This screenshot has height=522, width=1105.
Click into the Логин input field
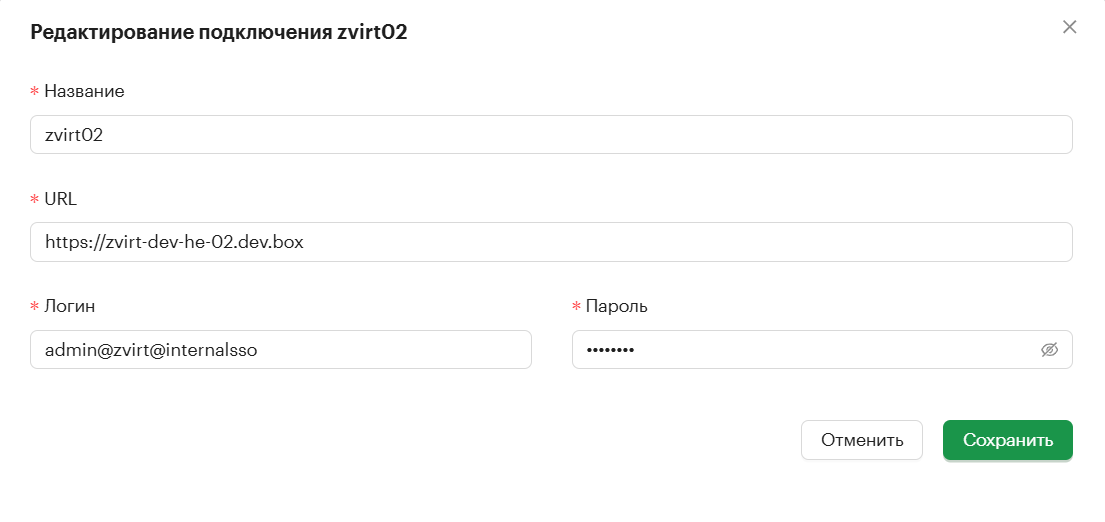(x=280, y=349)
